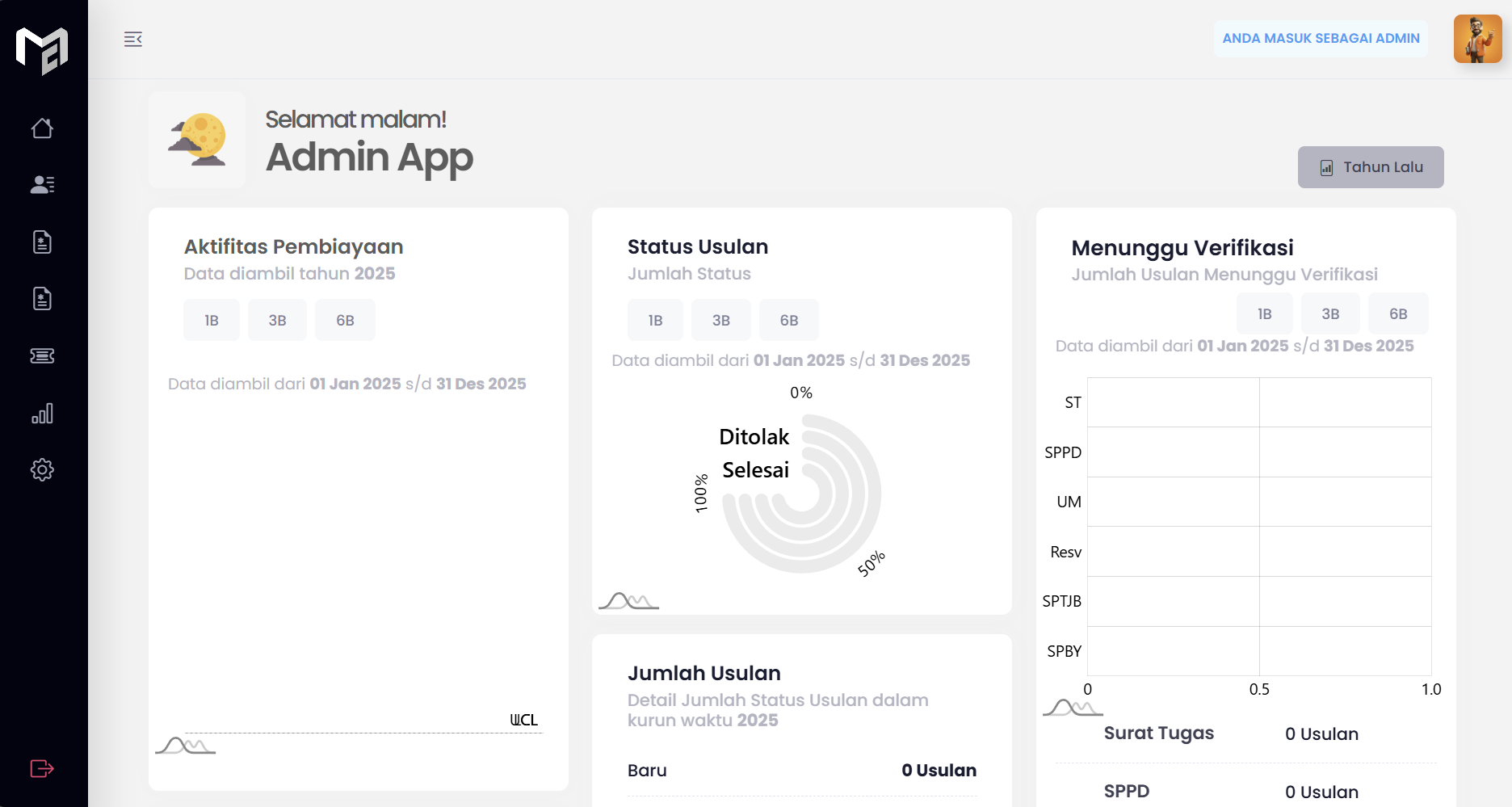Open the users list sidebar icon

(x=42, y=185)
